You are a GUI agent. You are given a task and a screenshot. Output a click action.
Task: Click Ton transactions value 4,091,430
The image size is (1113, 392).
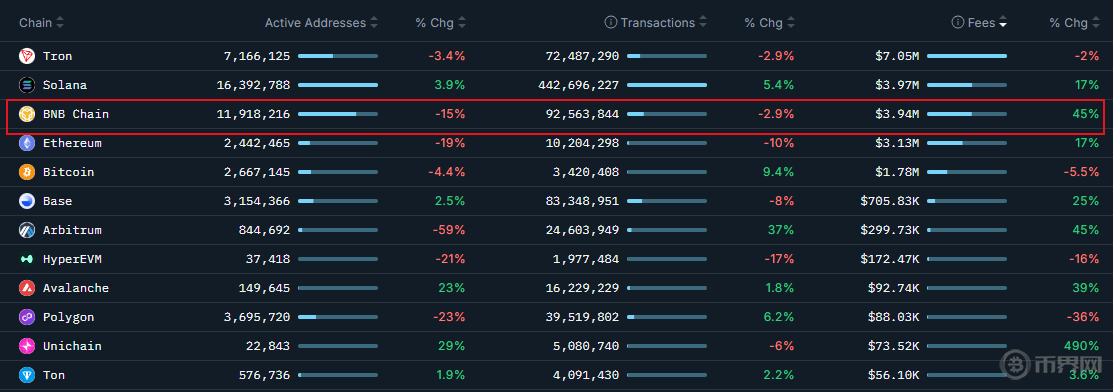(x=586, y=375)
